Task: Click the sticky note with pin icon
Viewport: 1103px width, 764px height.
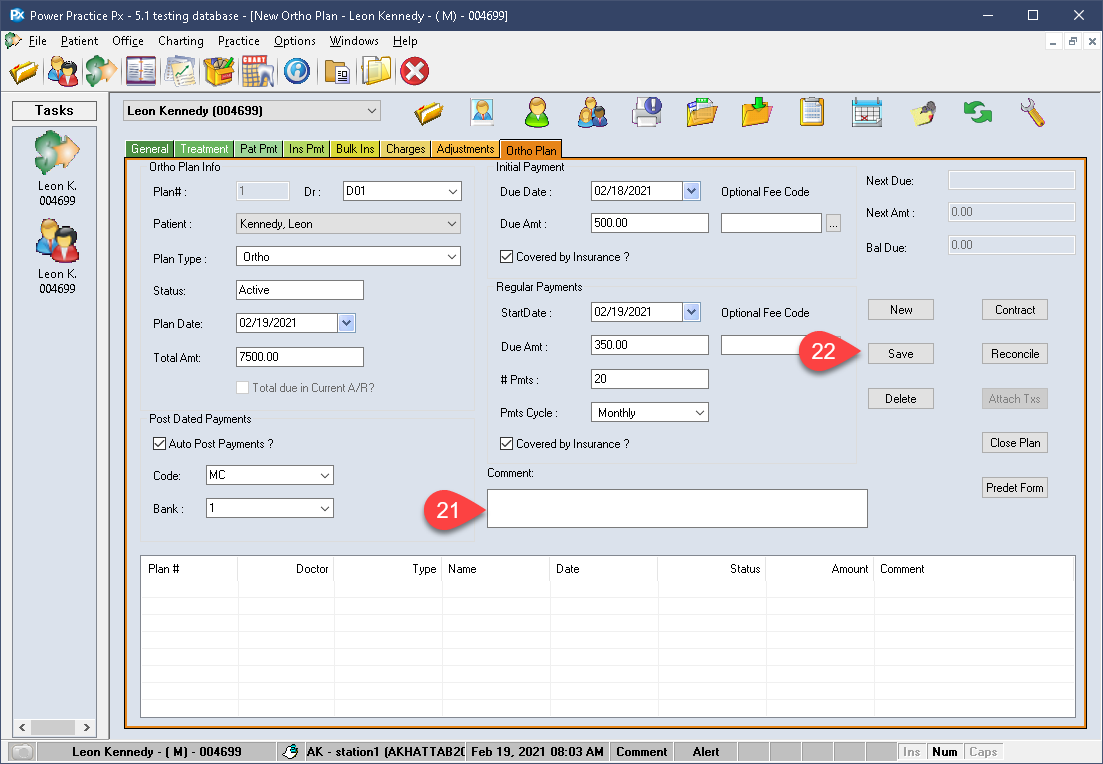Action: tap(923, 113)
